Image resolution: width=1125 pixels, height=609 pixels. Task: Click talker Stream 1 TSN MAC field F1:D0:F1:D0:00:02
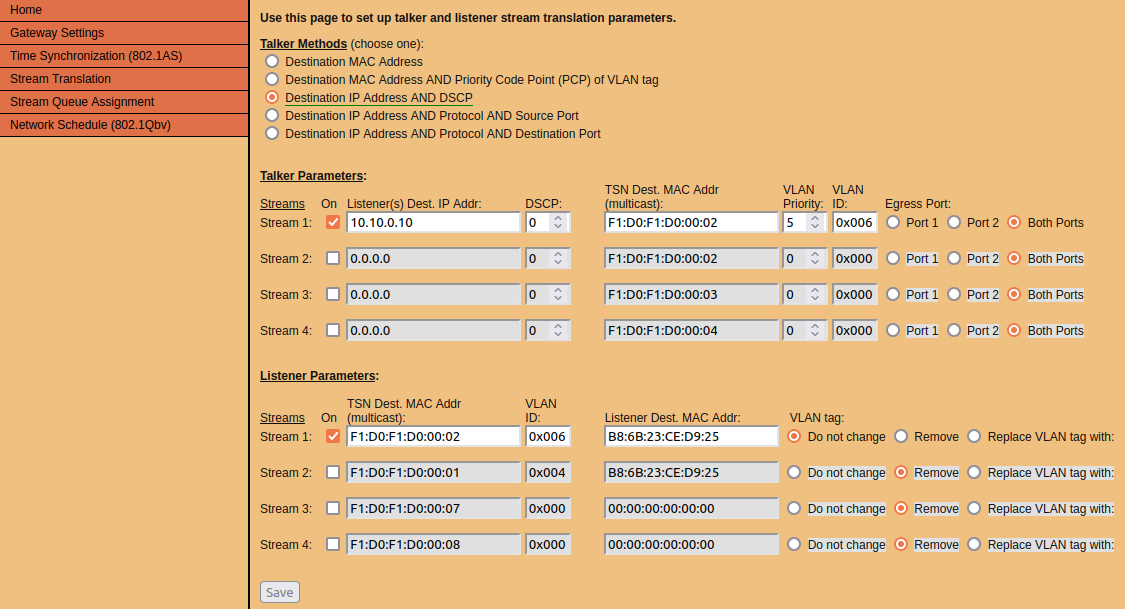click(x=691, y=222)
